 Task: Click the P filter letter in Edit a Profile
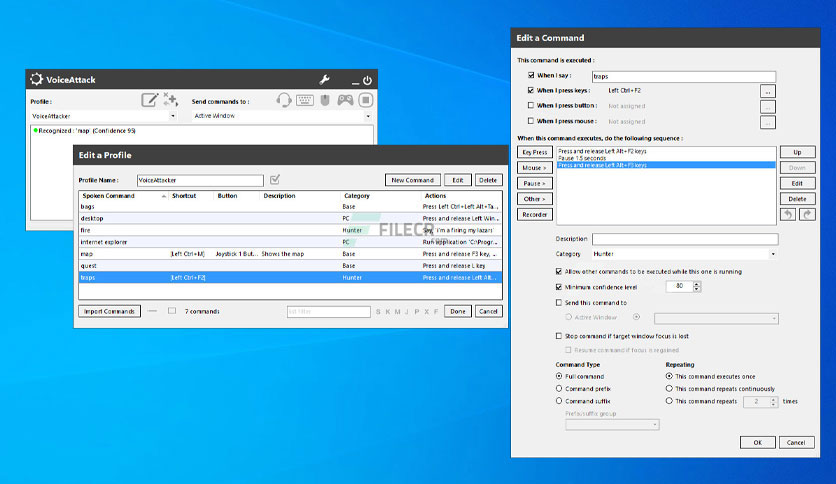pyautogui.click(x=416, y=312)
